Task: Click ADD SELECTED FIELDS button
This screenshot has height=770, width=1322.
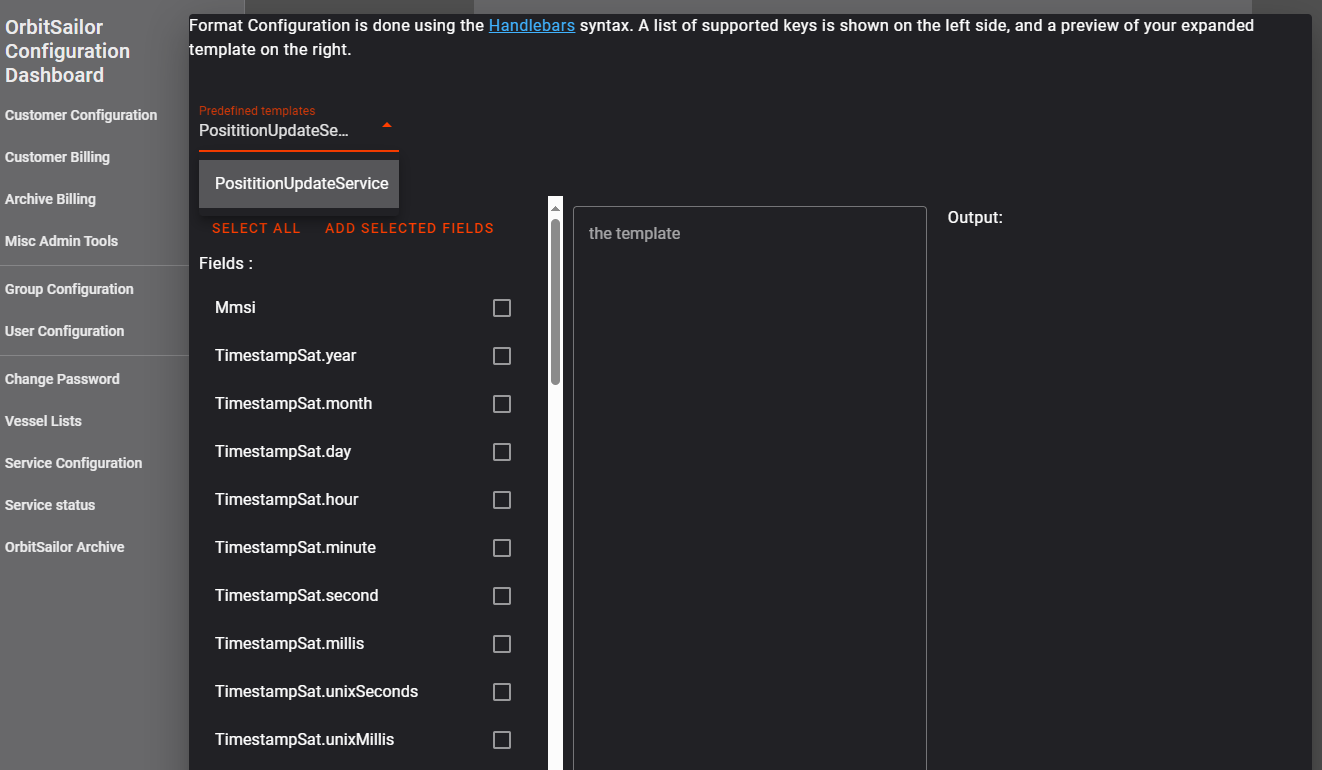Action: [409, 228]
